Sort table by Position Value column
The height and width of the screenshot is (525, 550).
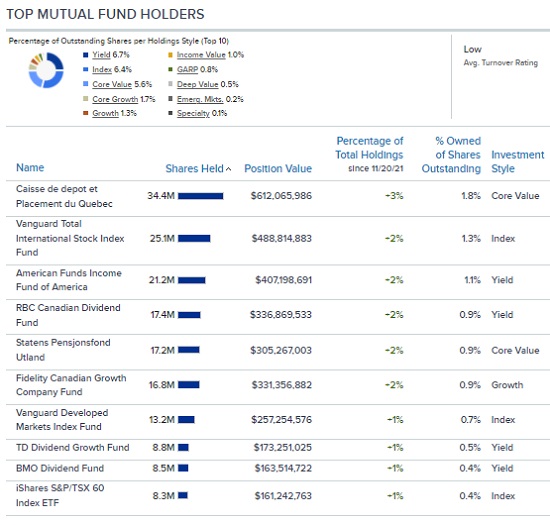[278, 169]
